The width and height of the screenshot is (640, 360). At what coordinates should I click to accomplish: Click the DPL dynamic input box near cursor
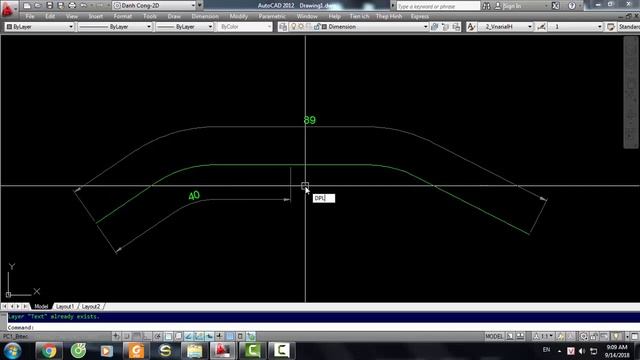tap(324, 198)
